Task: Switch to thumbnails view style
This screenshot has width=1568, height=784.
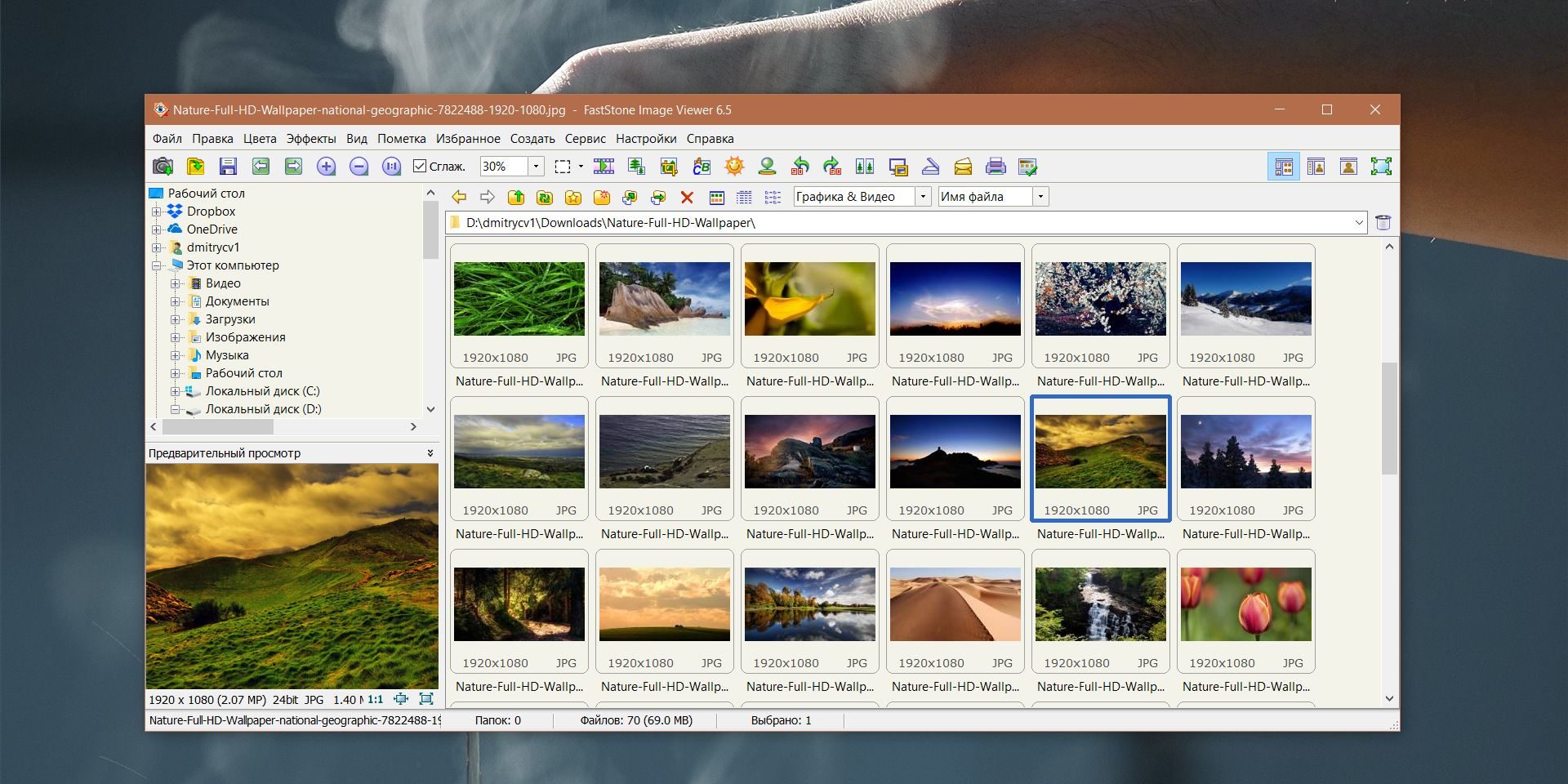Action: click(x=717, y=197)
